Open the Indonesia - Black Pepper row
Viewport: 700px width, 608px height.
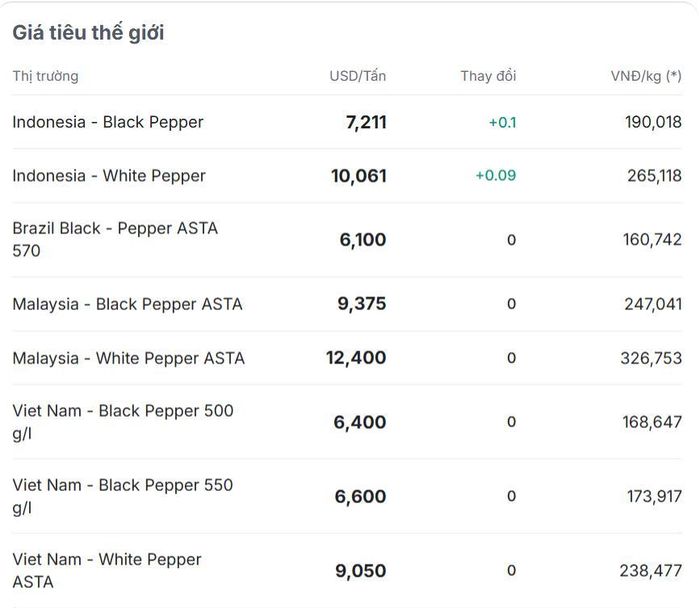click(347, 122)
